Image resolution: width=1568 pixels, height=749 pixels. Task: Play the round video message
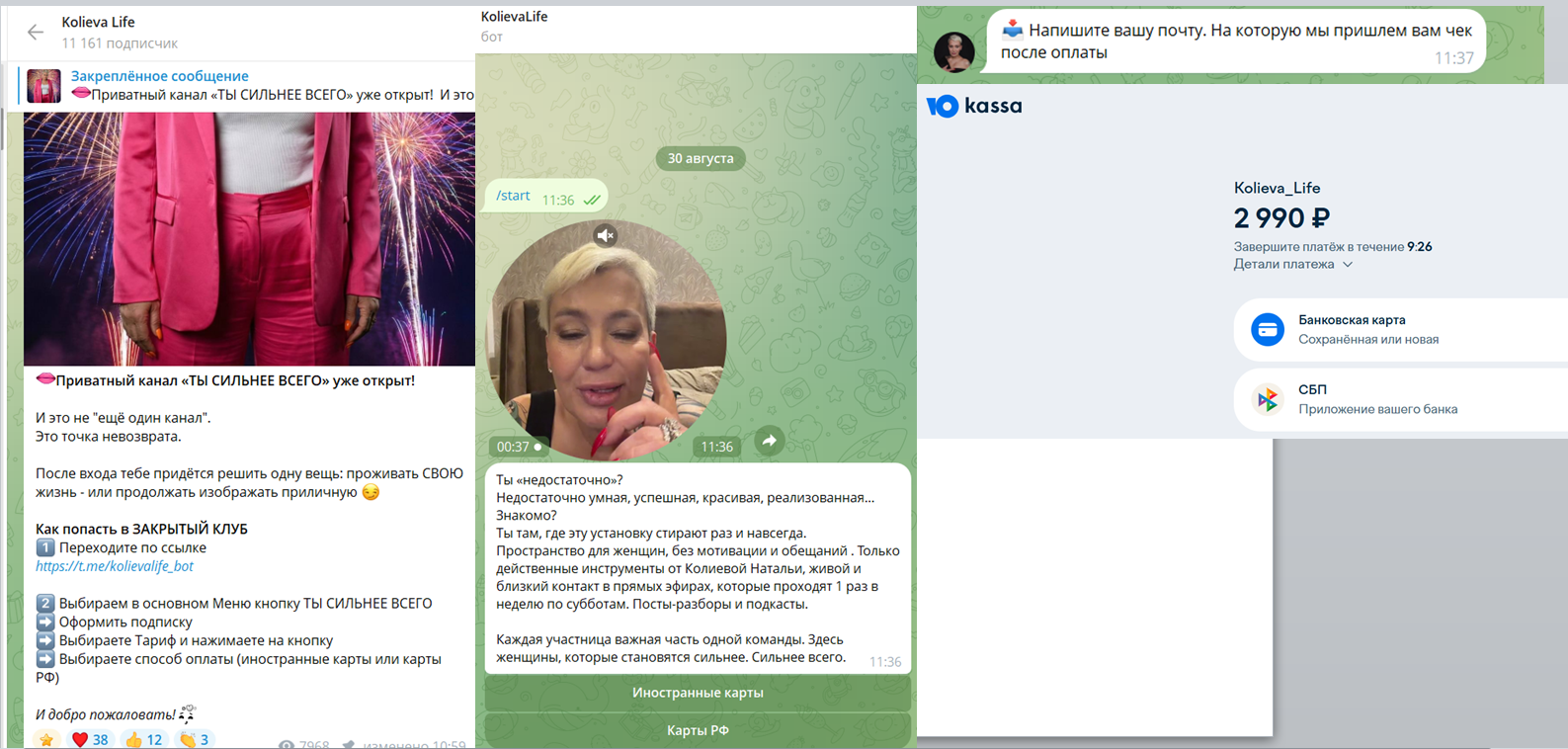tap(608, 341)
